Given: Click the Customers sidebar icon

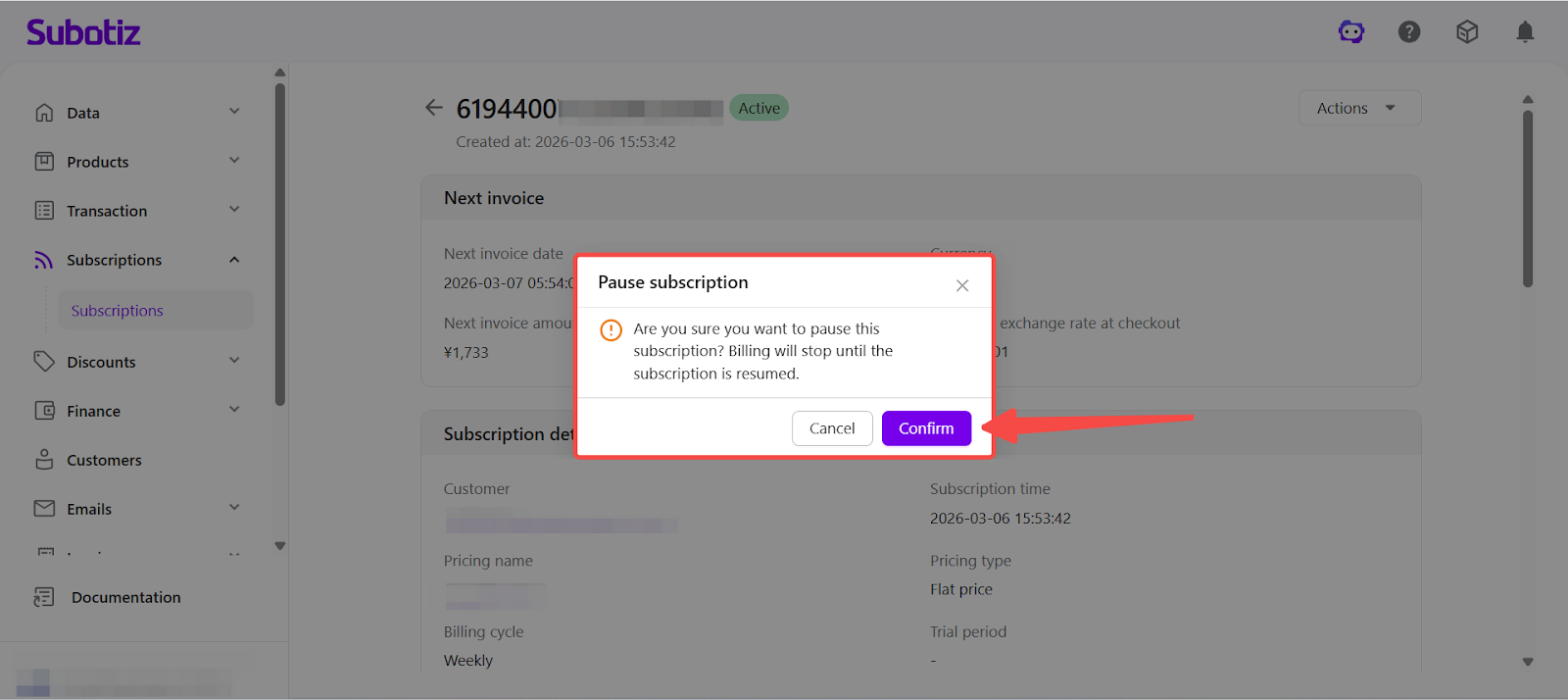Looking at the screenshot, I should point(44,460).
